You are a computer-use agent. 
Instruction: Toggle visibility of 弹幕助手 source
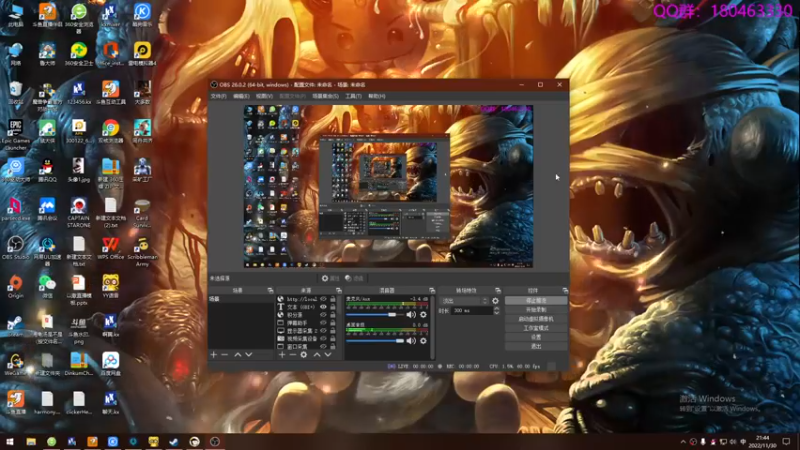(x=323, y=323)
